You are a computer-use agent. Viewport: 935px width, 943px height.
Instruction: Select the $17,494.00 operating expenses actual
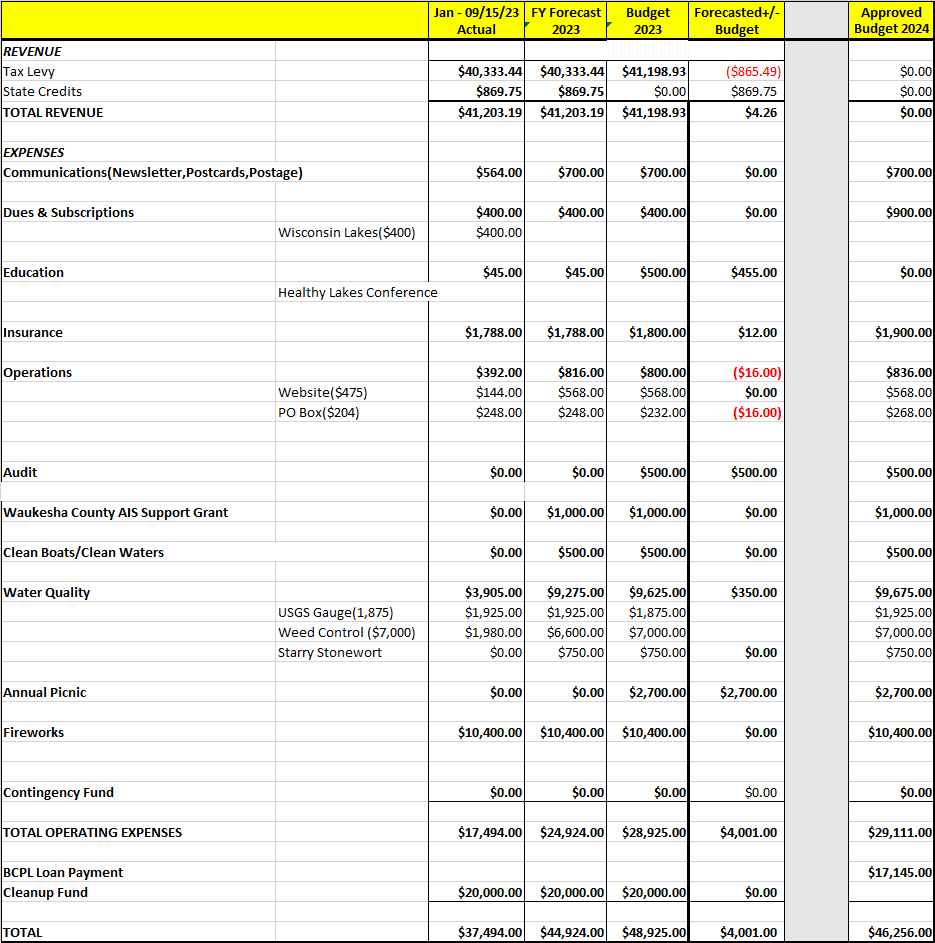(490, 832)
